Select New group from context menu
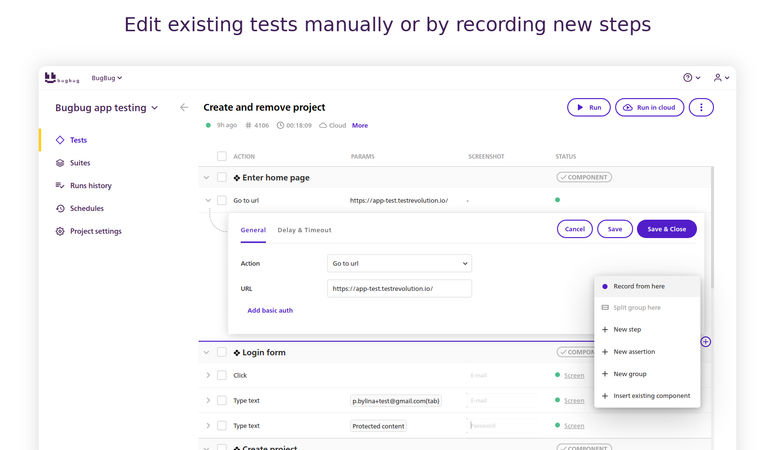This screenshot has height=450, width=775. [647, 374]
